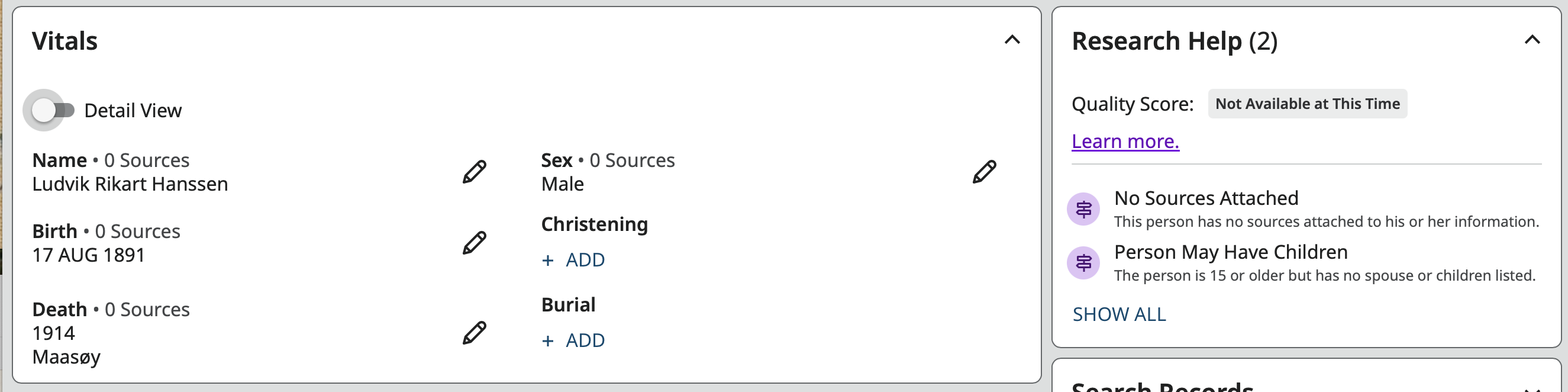
Task: Click the plus icon to add Christening
Action: click(548, 261)
